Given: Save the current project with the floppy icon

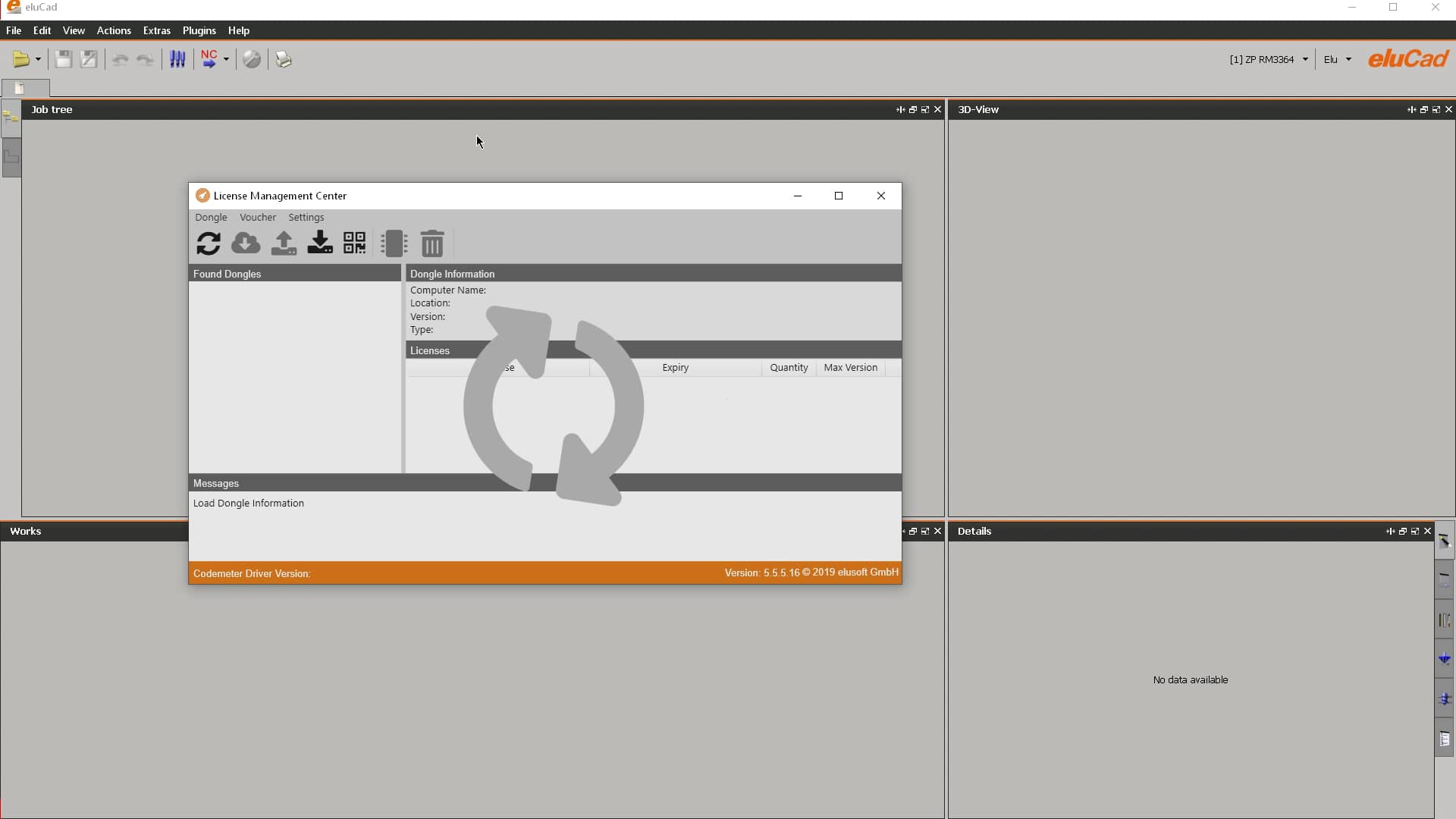Looking at the screenshot, I should pos(64,59).
